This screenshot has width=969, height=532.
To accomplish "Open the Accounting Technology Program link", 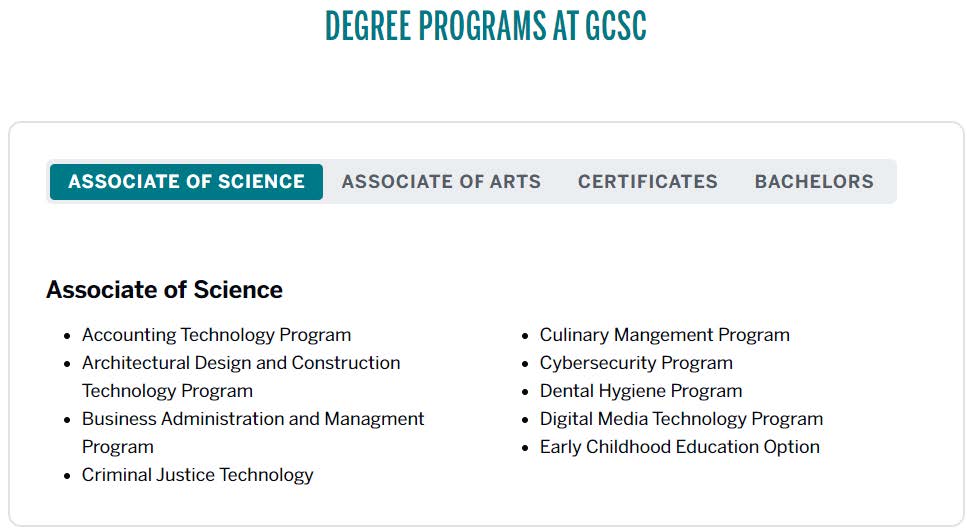I will pyautogui.click(x=216, y=335).
